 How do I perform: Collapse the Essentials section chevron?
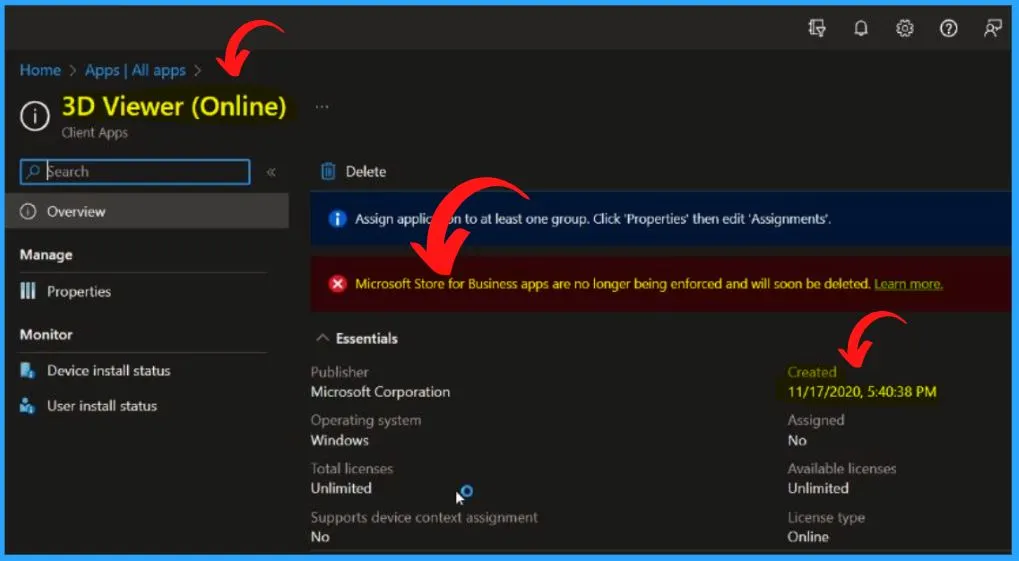pos(322,338)
